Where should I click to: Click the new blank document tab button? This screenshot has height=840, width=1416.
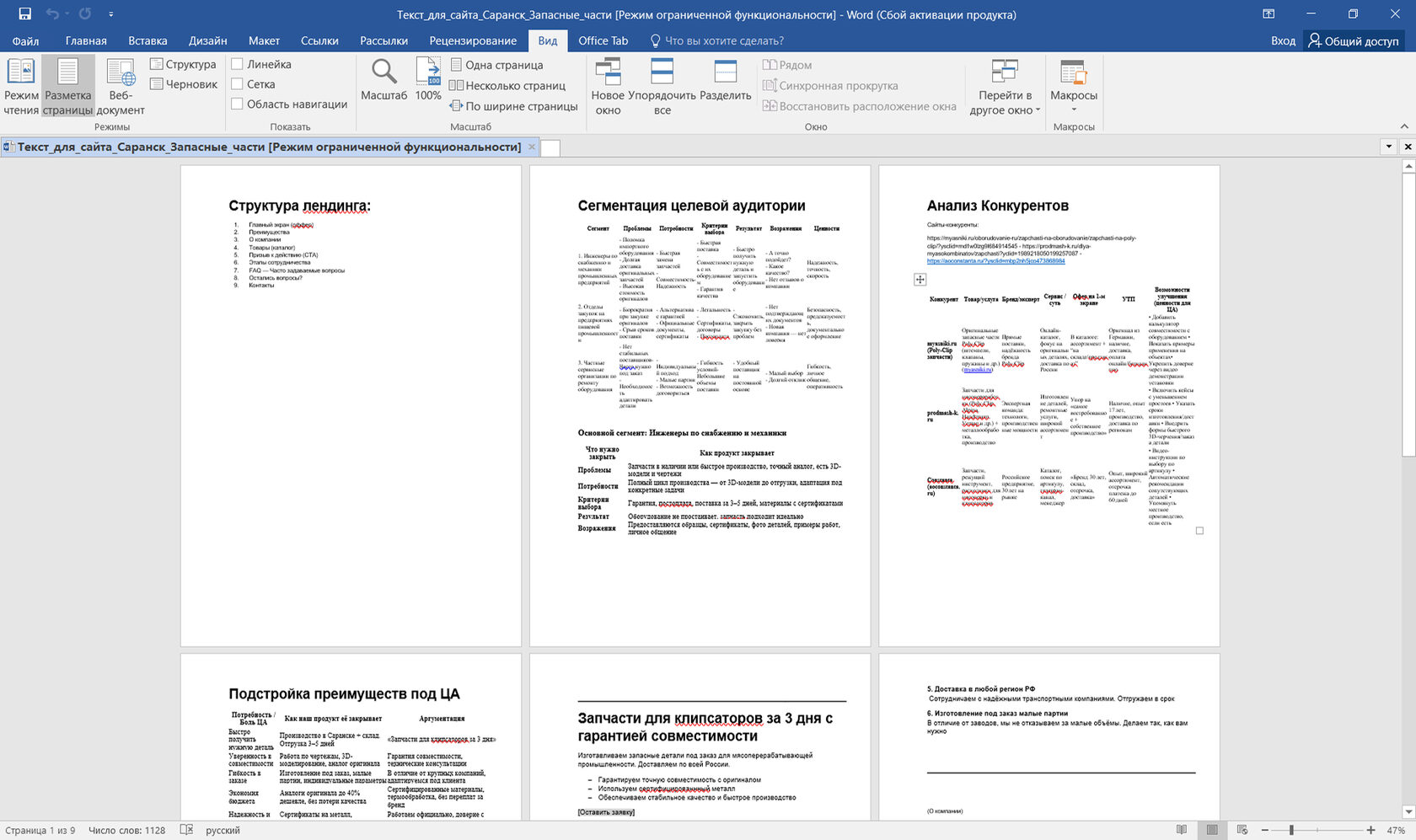pyautogui.click(x=550, y=147)
